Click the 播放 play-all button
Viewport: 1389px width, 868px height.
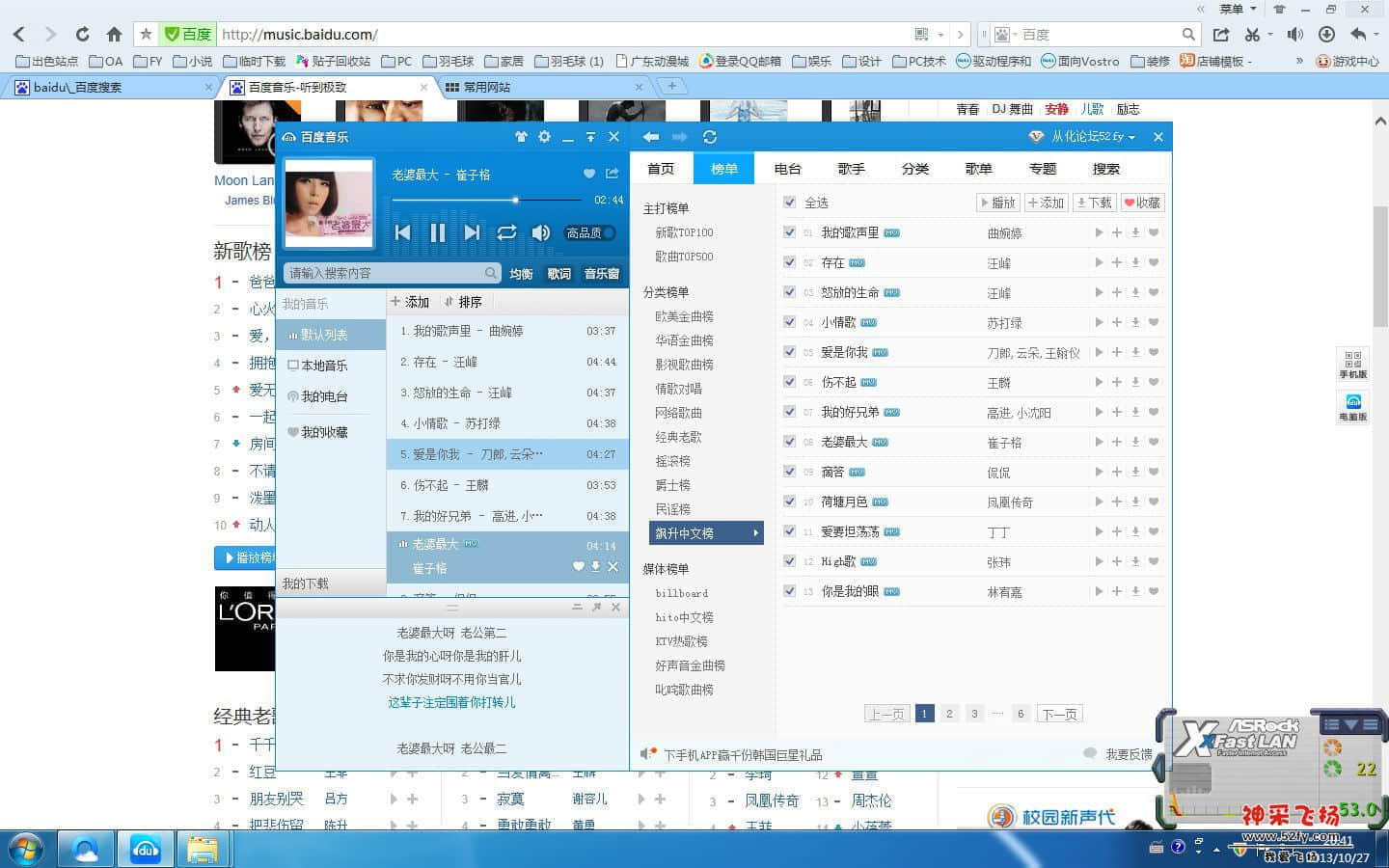coord(997,203)
